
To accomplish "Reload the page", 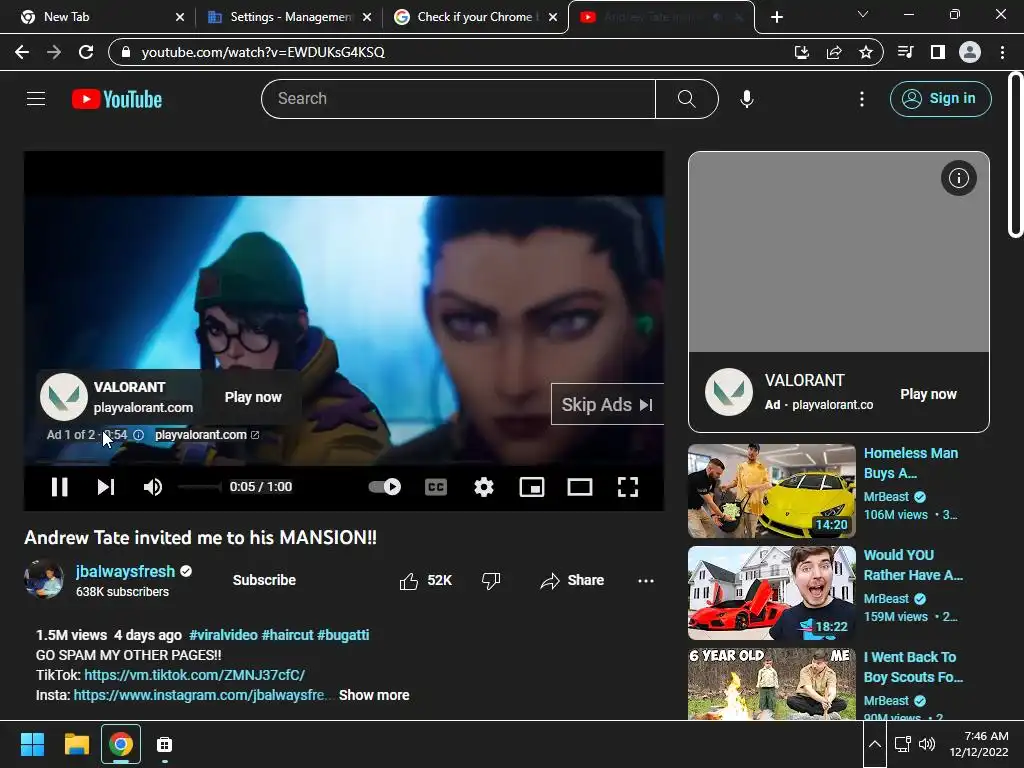I will point(86,52).
